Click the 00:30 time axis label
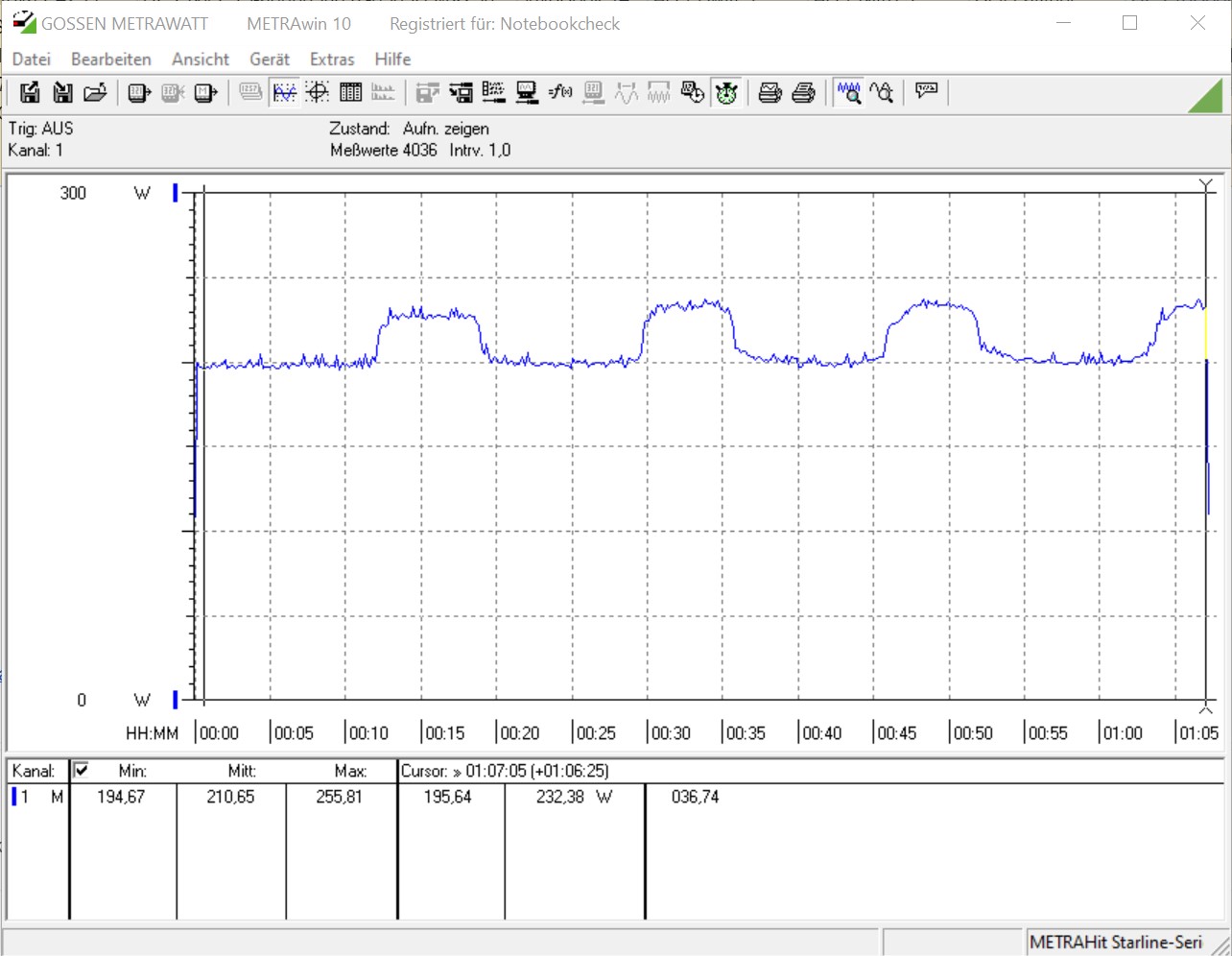1232x956 pixels. (x=671, y=733)
